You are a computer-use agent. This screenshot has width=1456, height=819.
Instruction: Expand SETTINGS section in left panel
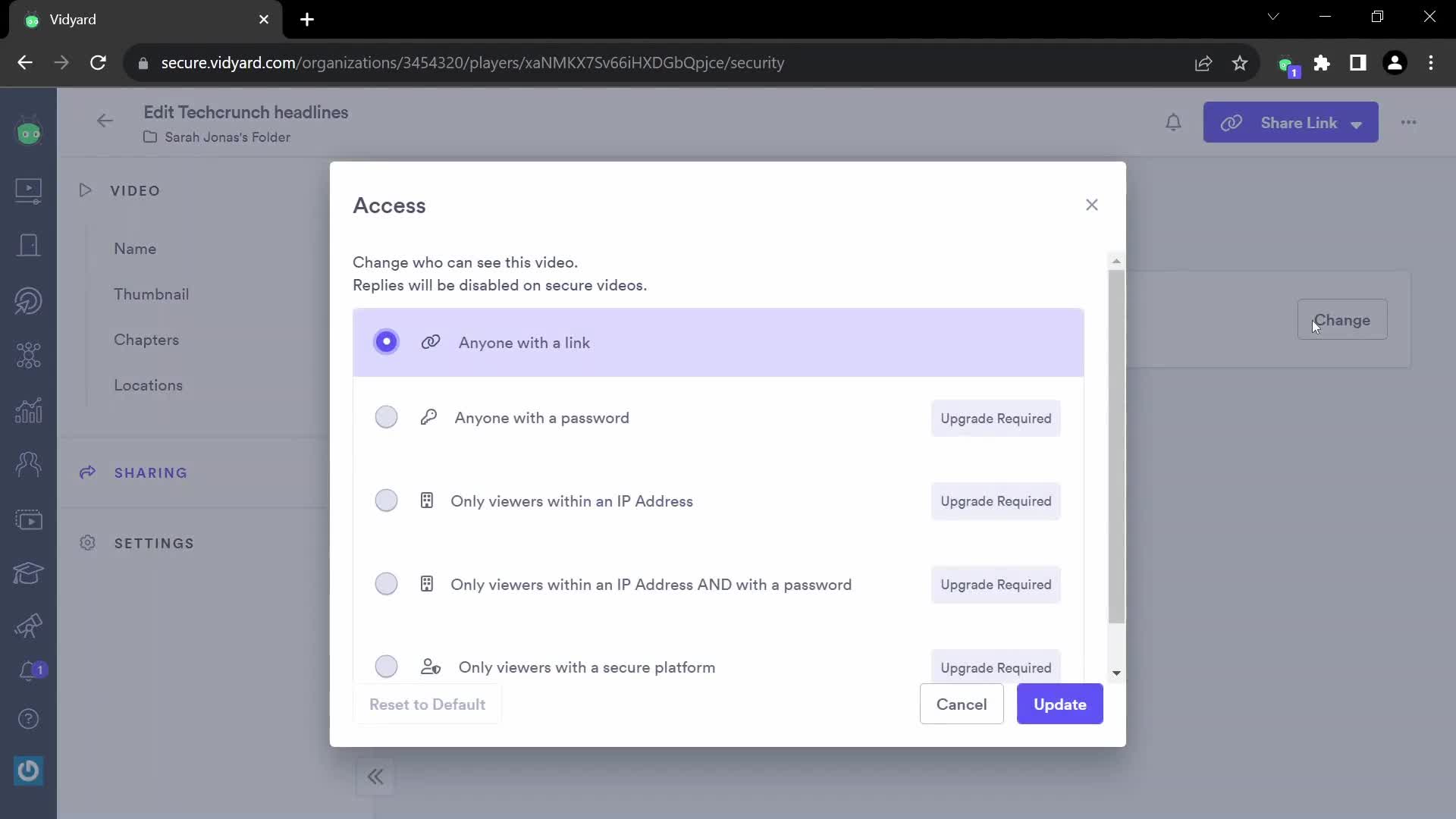tap(154, 543)
